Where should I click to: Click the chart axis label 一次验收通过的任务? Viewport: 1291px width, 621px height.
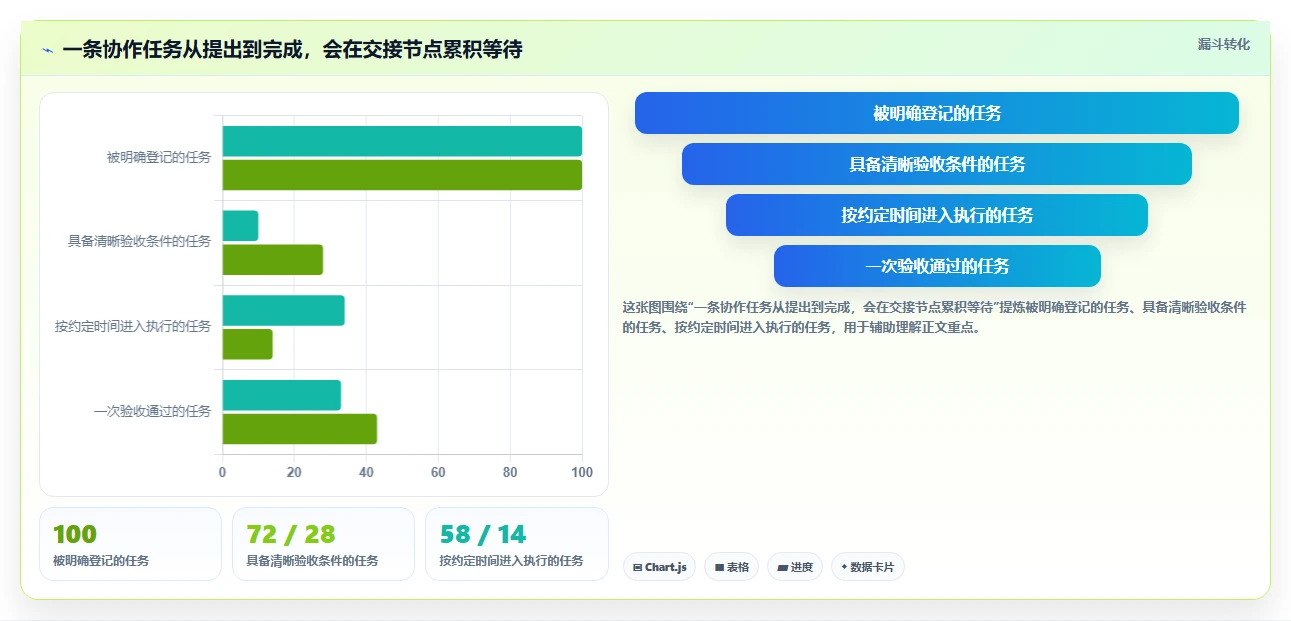tap(152, 411)
